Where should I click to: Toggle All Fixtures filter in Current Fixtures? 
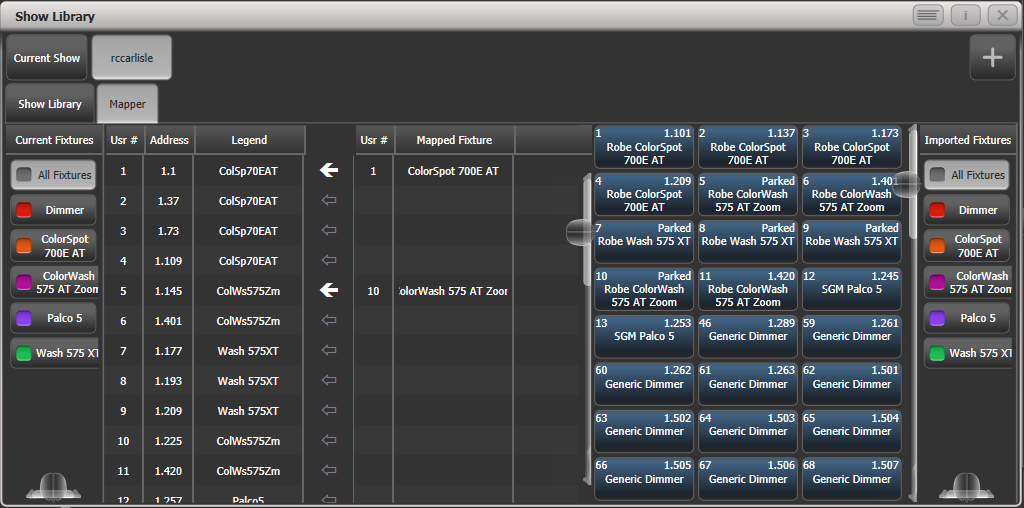tap(54, 175)
